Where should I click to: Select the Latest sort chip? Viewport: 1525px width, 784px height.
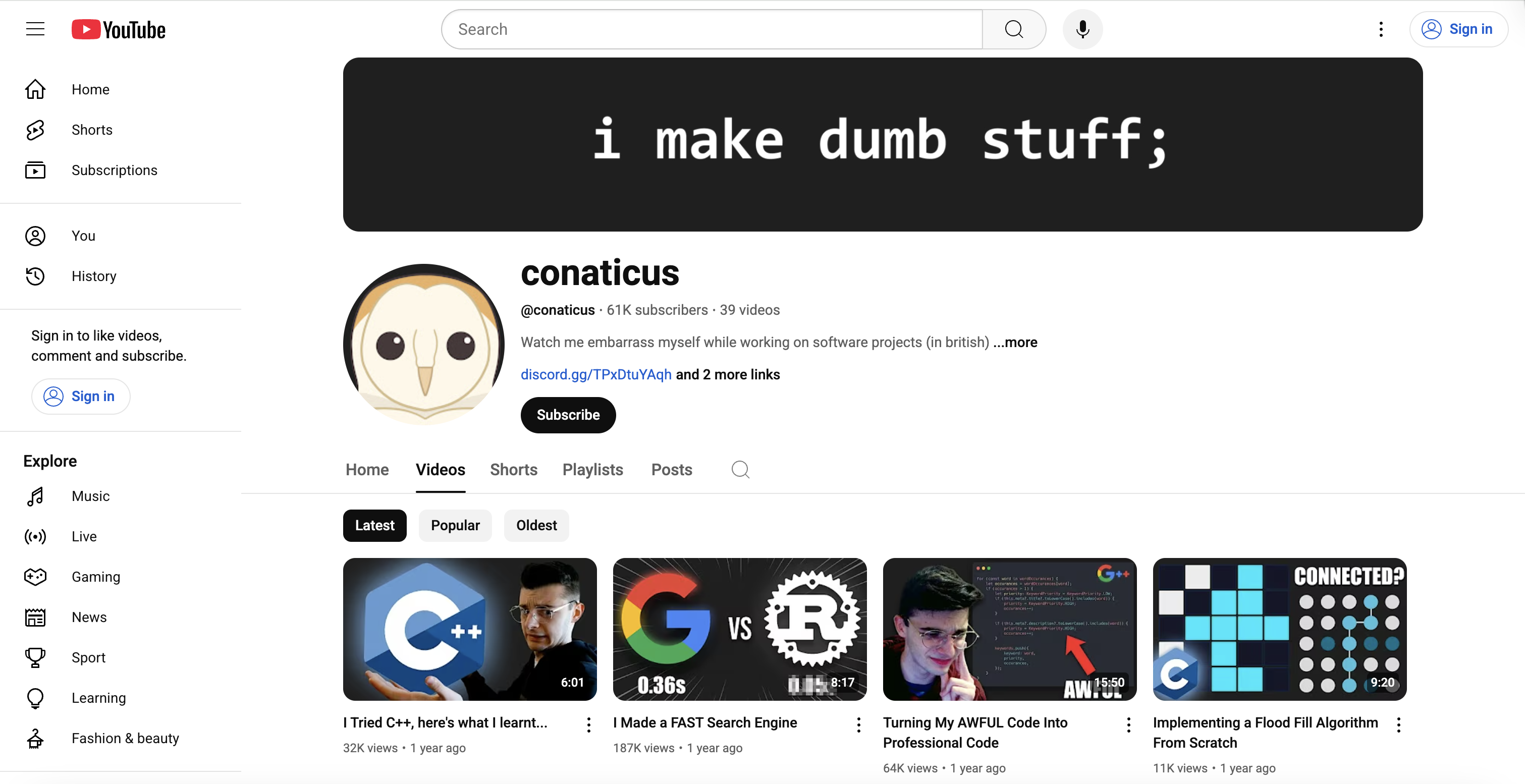374,525
